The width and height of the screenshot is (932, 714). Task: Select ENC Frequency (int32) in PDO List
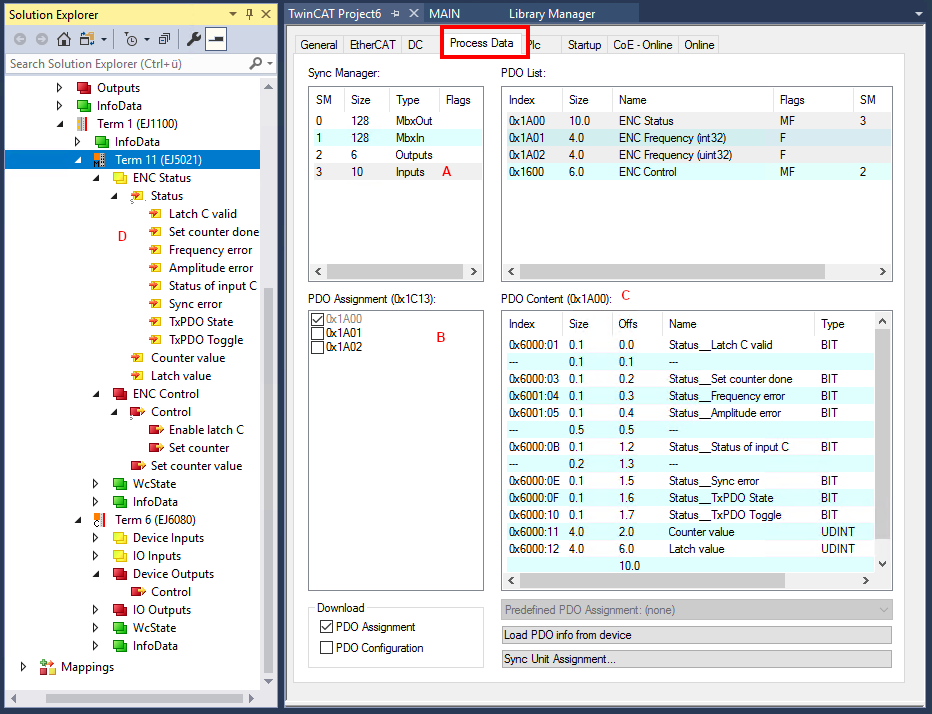[x=697, y=138]
